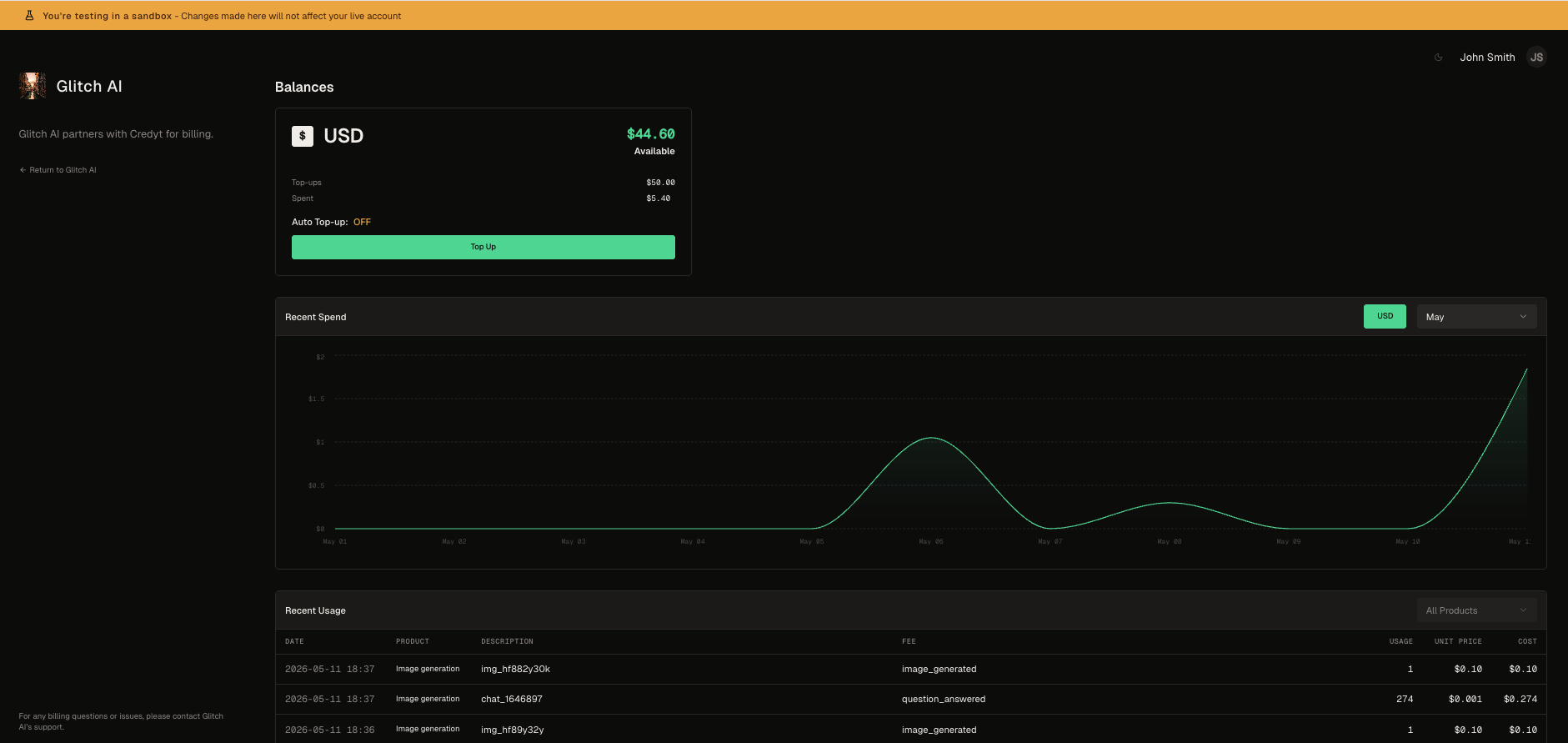This screenshot has width=1568, height=743.
Task: Click the Glitch AI brand title
Action: pos(89,87)
